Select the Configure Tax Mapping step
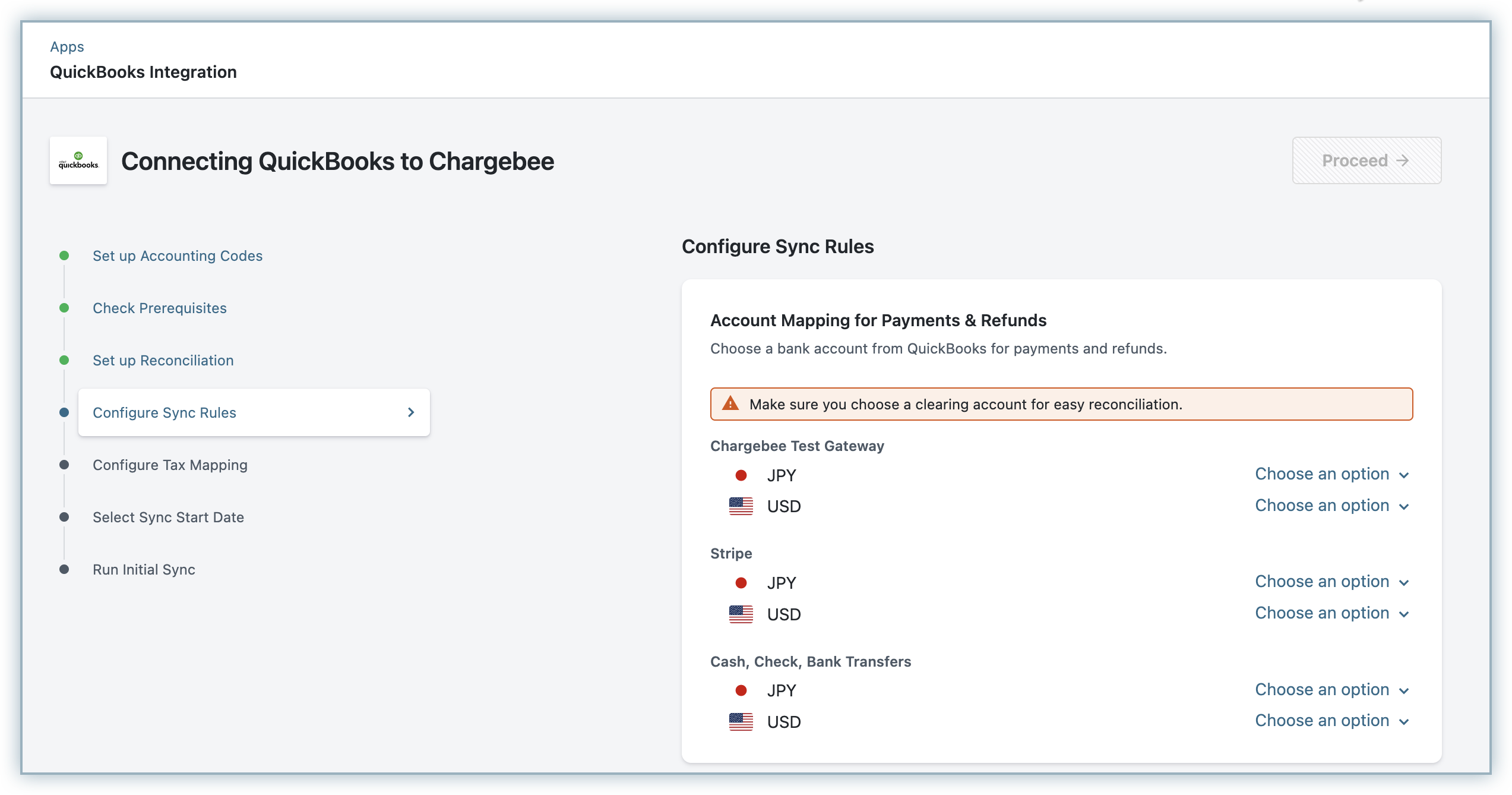This screenshot has width=1512, height=795. pyautogui.click(x=170, y=465)
